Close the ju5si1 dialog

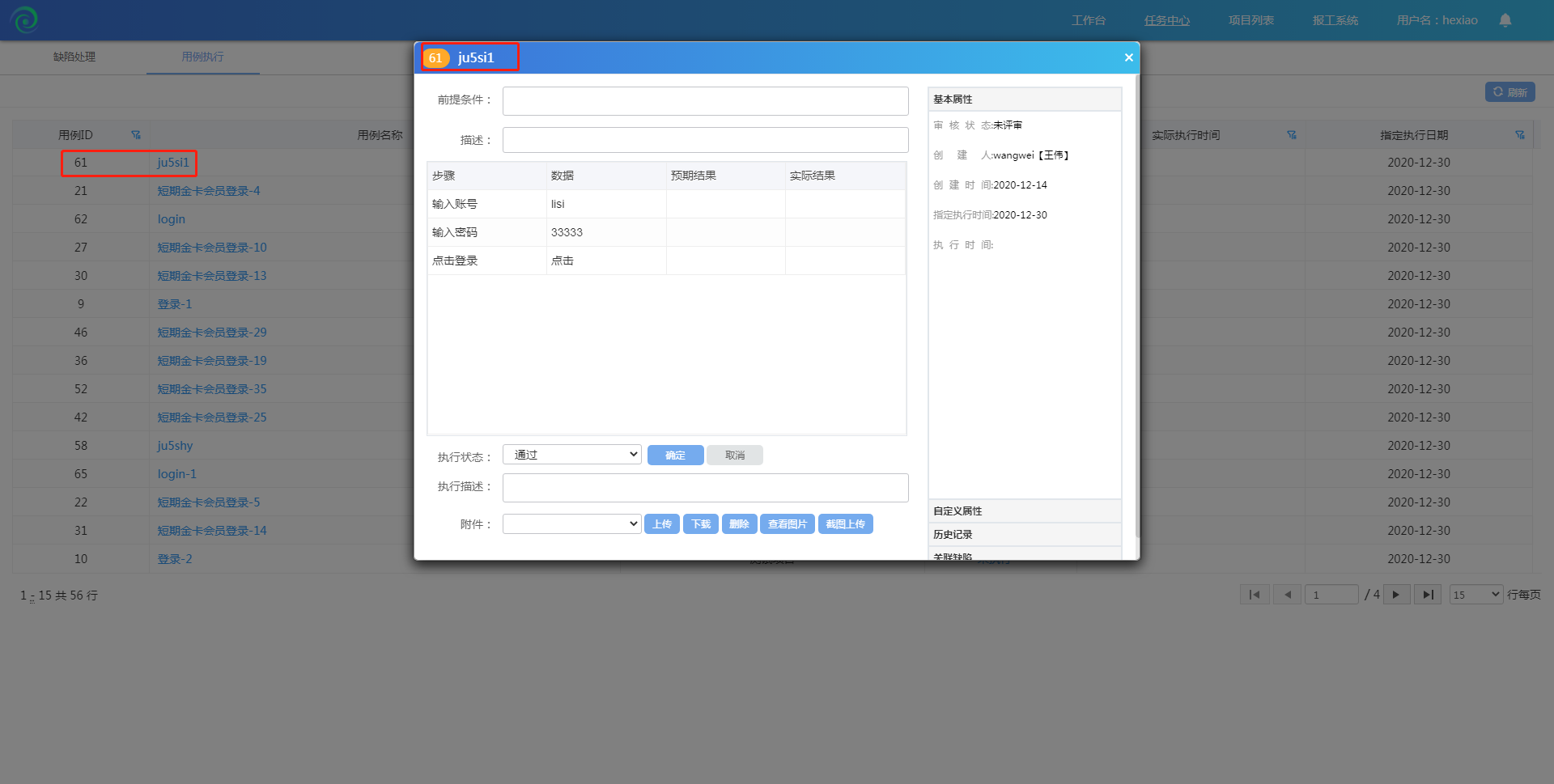click(x=1128, y=57)
